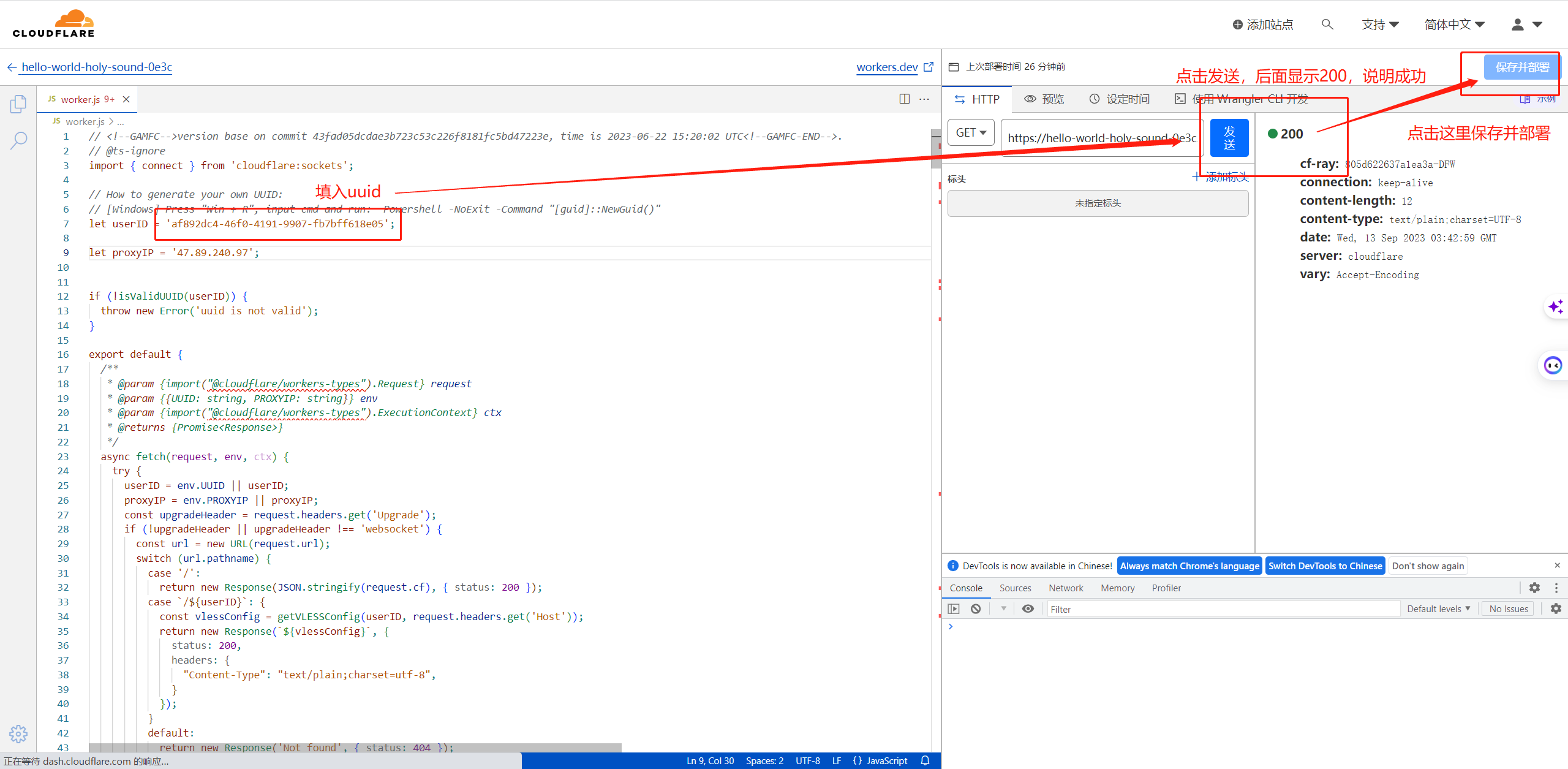The height and width of the screenshot is (769, 1568).
Task: Open the Explorer files icon in sidebar
Action: tap(18, 104)
